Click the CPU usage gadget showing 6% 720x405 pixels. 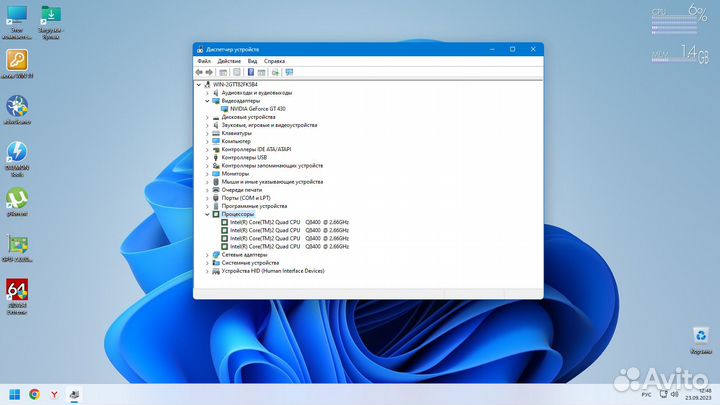(x=680, y=19)
